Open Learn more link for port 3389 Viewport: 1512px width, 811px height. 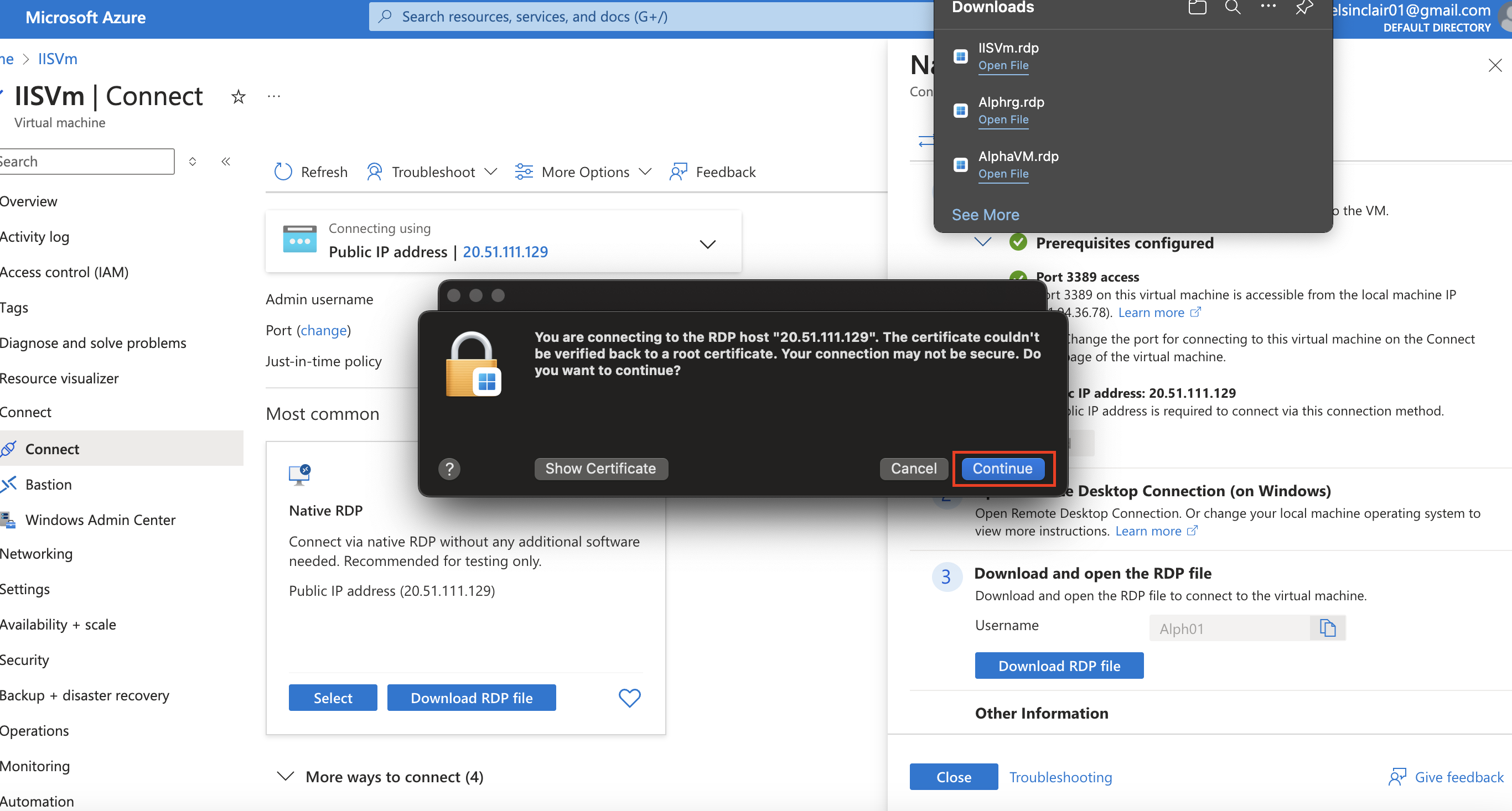click(x=1159, y=312)
